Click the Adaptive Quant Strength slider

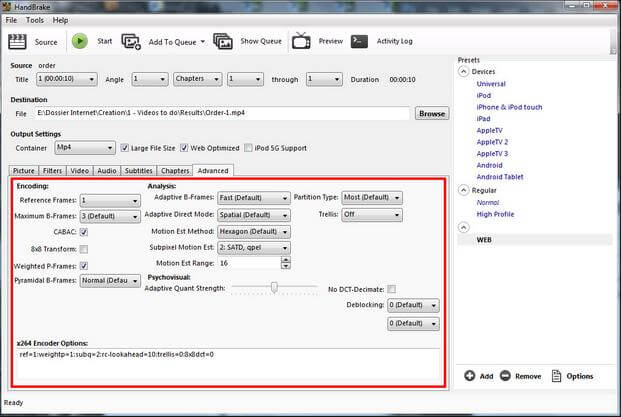coord(273,288)
